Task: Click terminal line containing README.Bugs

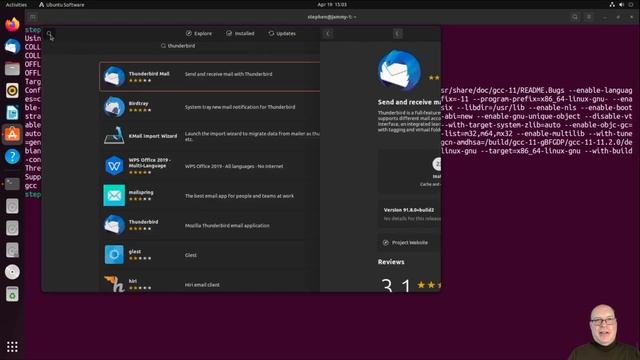Action: [537, 90]
